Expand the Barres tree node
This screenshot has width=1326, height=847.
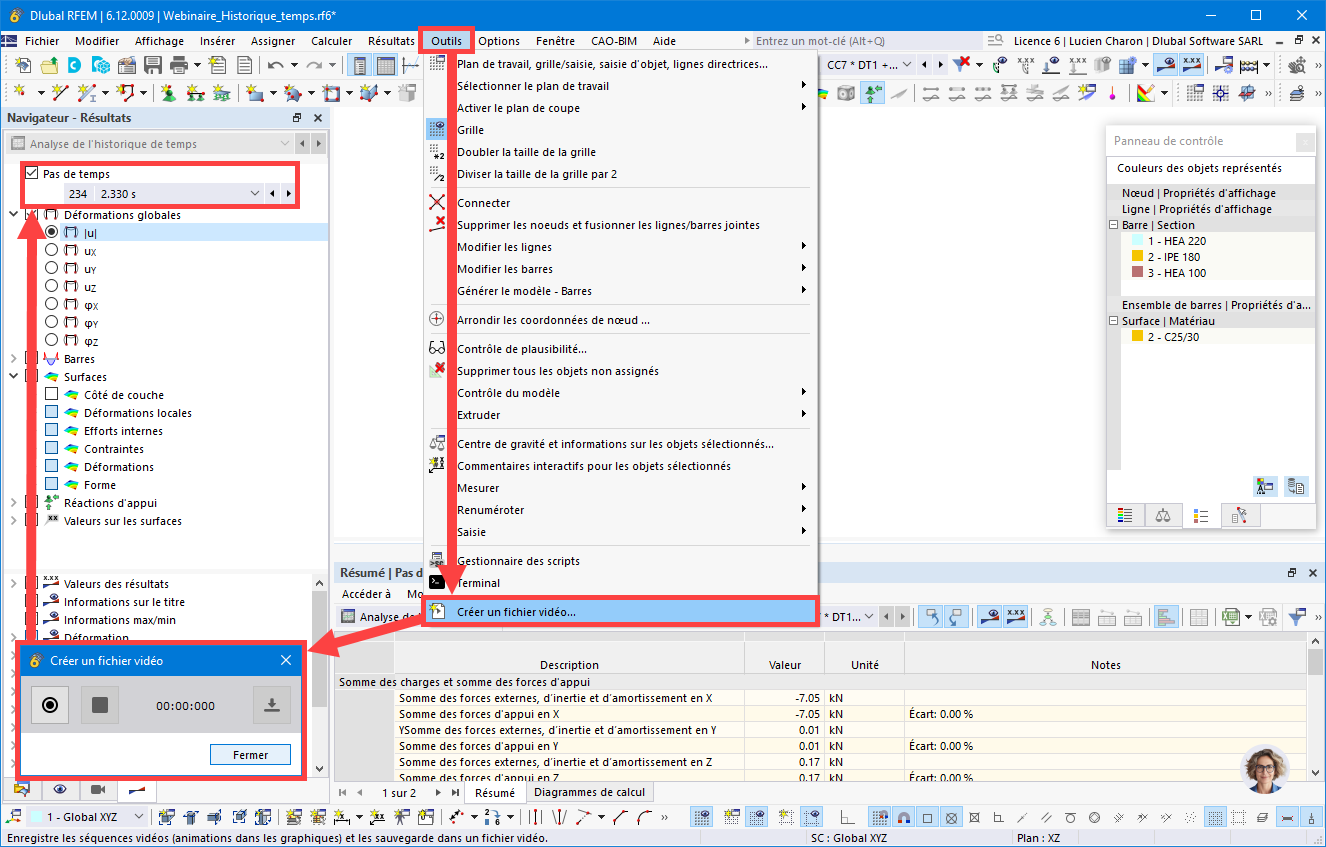pyautogui.click(x=13, y=359)
